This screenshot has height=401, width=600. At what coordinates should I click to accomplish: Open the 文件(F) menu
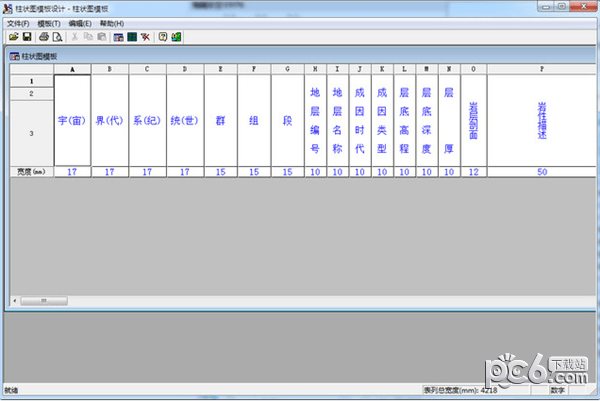click(19, 23)
